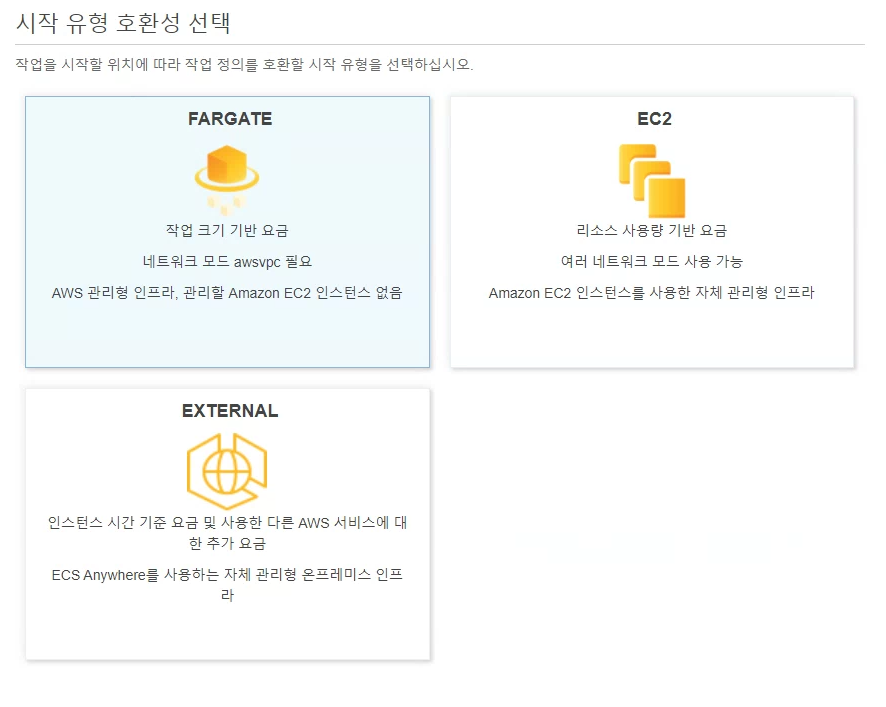This screenshot has height=707, width=886.
Task: Select the EC2 card title
Action: (654, 119)
